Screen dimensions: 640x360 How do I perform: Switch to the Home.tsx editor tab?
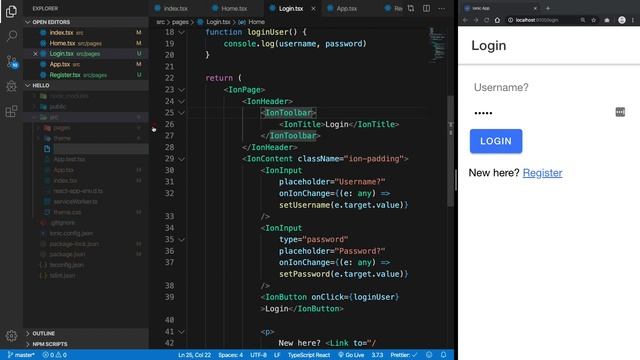234,9
